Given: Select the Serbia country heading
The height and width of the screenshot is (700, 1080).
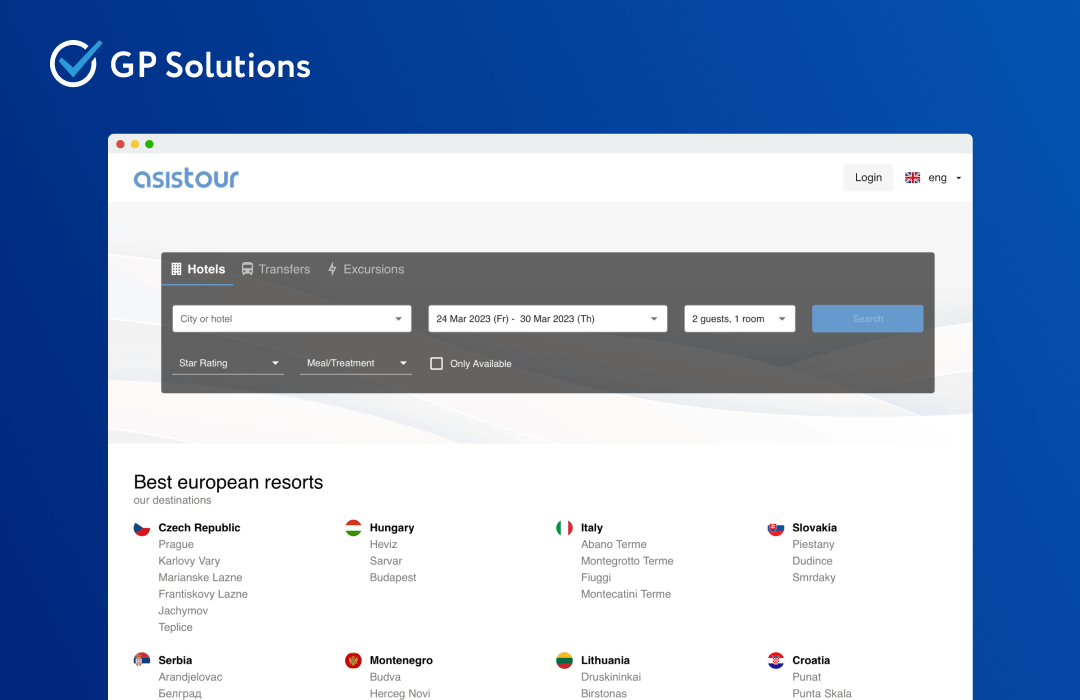Looking at the screenshot, I should pyautogui.click(x=176, y=660).
